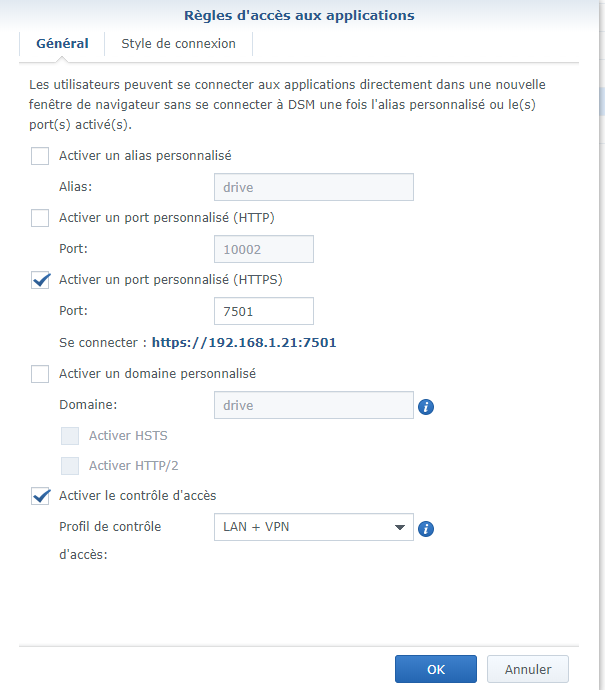Click the Annuler button
This screenshot has width=605, height=690.
527,669
